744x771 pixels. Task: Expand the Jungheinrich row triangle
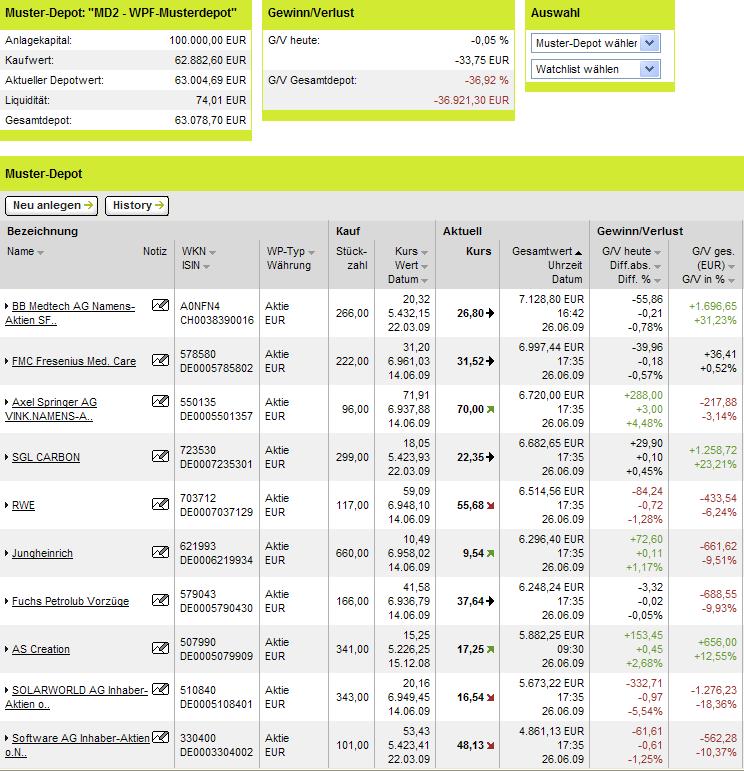(7, 553)
